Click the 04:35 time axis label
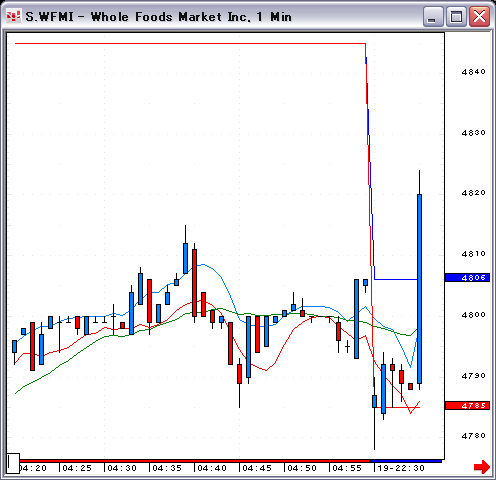The width and height of the screenshot is (496, 480). (x=167, y=468)
